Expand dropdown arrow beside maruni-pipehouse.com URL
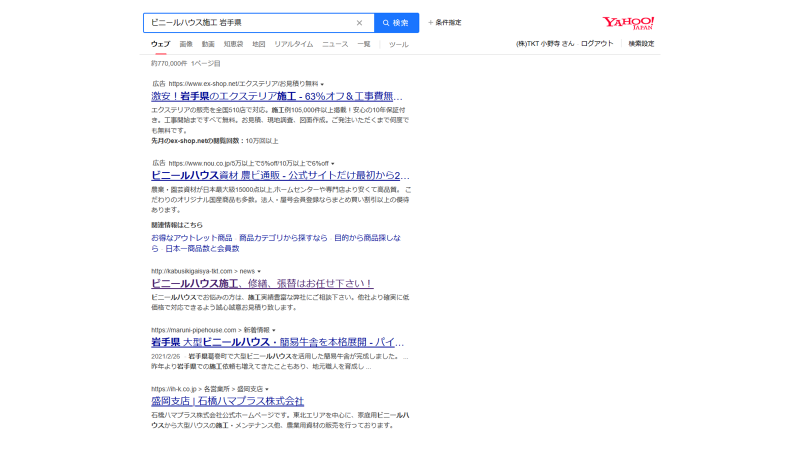 (x=273, y=329)
